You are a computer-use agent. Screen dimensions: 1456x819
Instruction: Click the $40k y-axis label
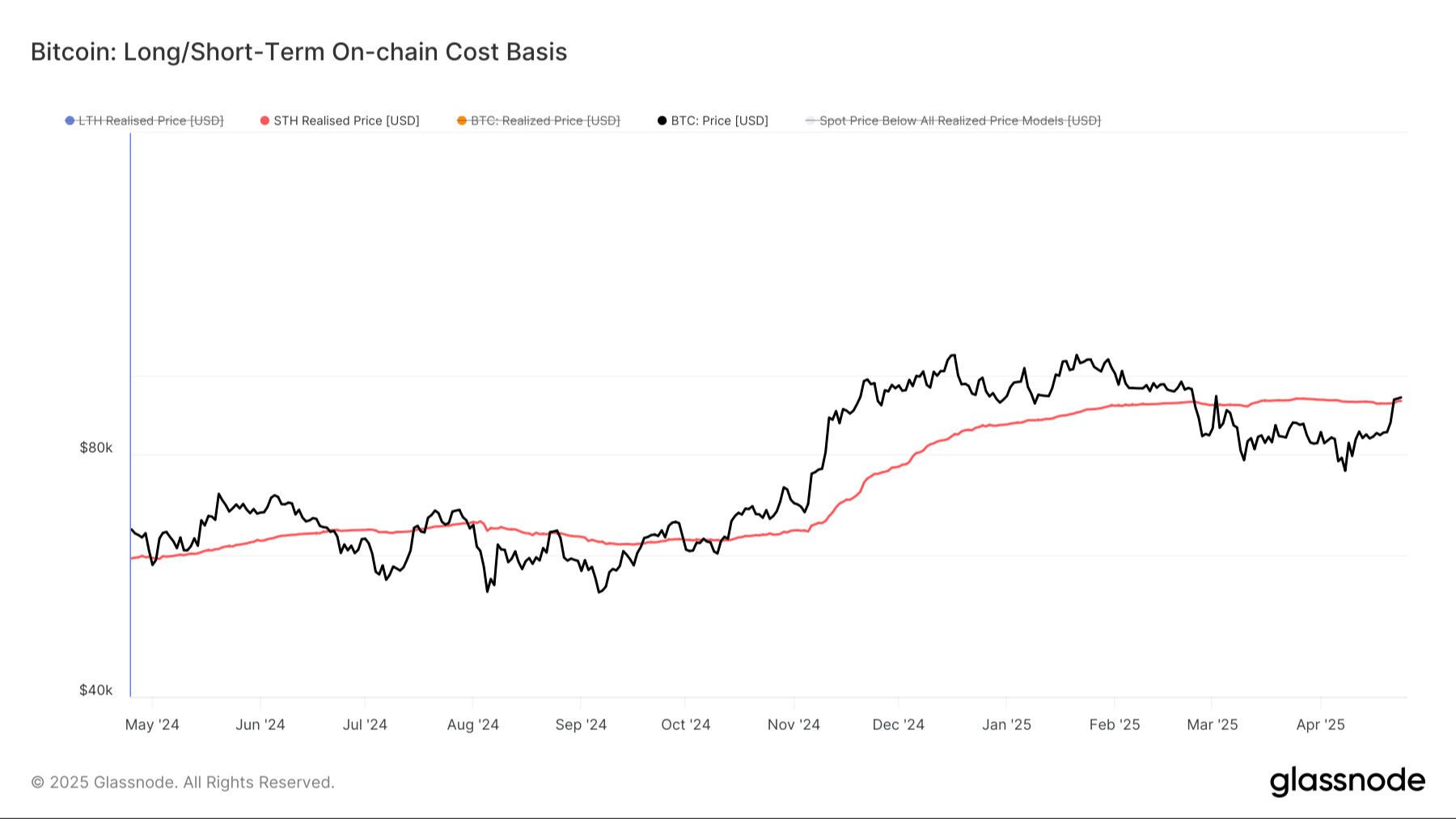point(96,690)
